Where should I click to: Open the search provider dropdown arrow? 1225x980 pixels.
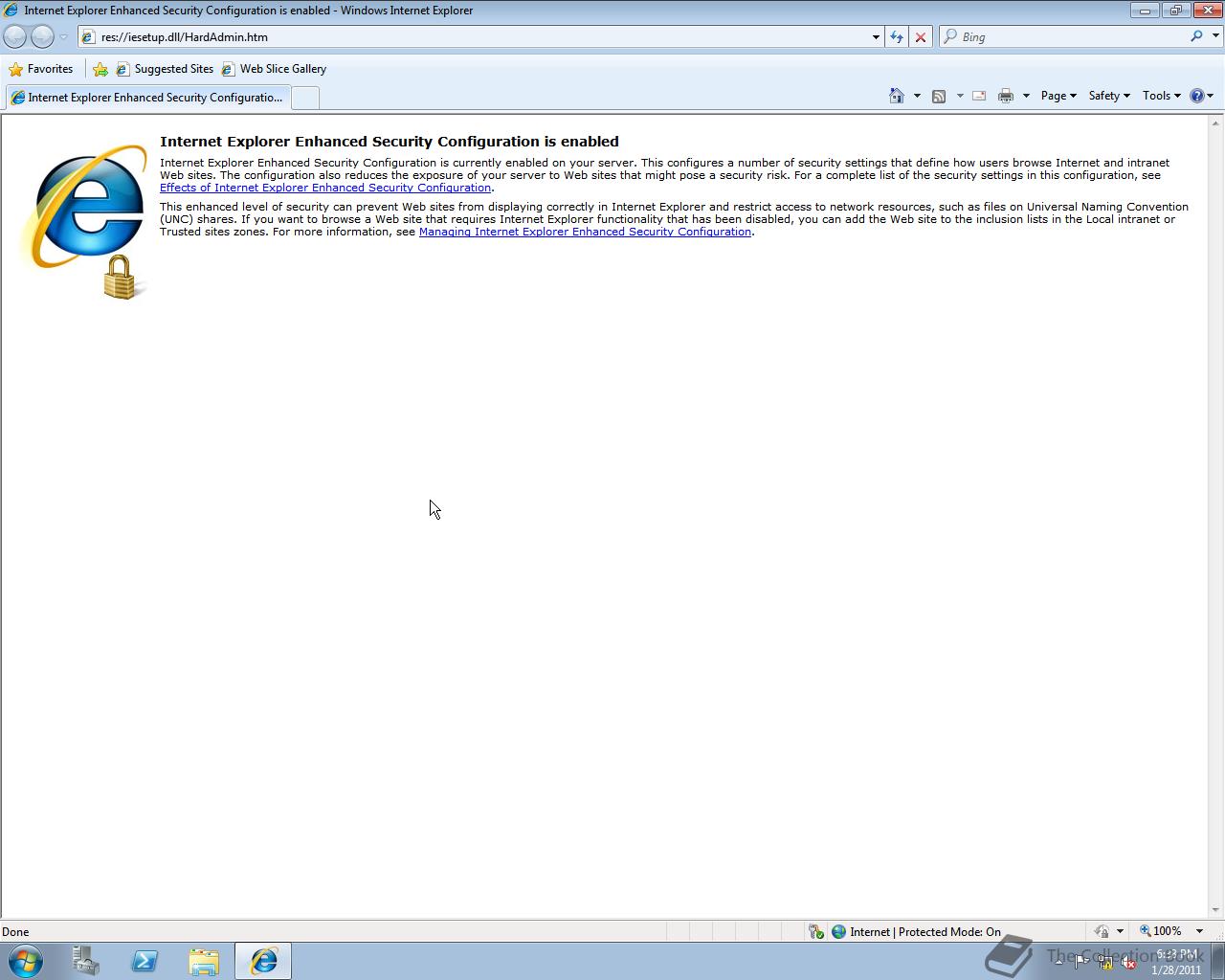tap(1216, 36)
